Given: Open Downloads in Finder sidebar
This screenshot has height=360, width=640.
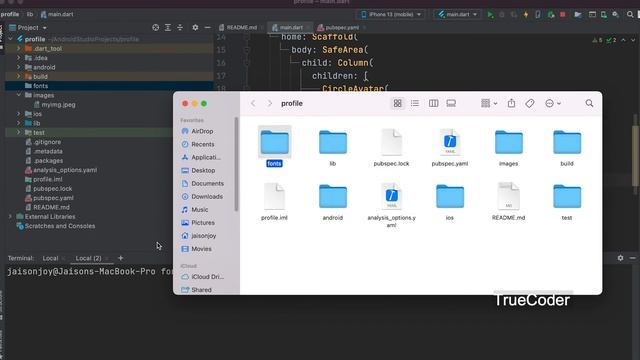Looking at the screenshot, I should point(207,197).
